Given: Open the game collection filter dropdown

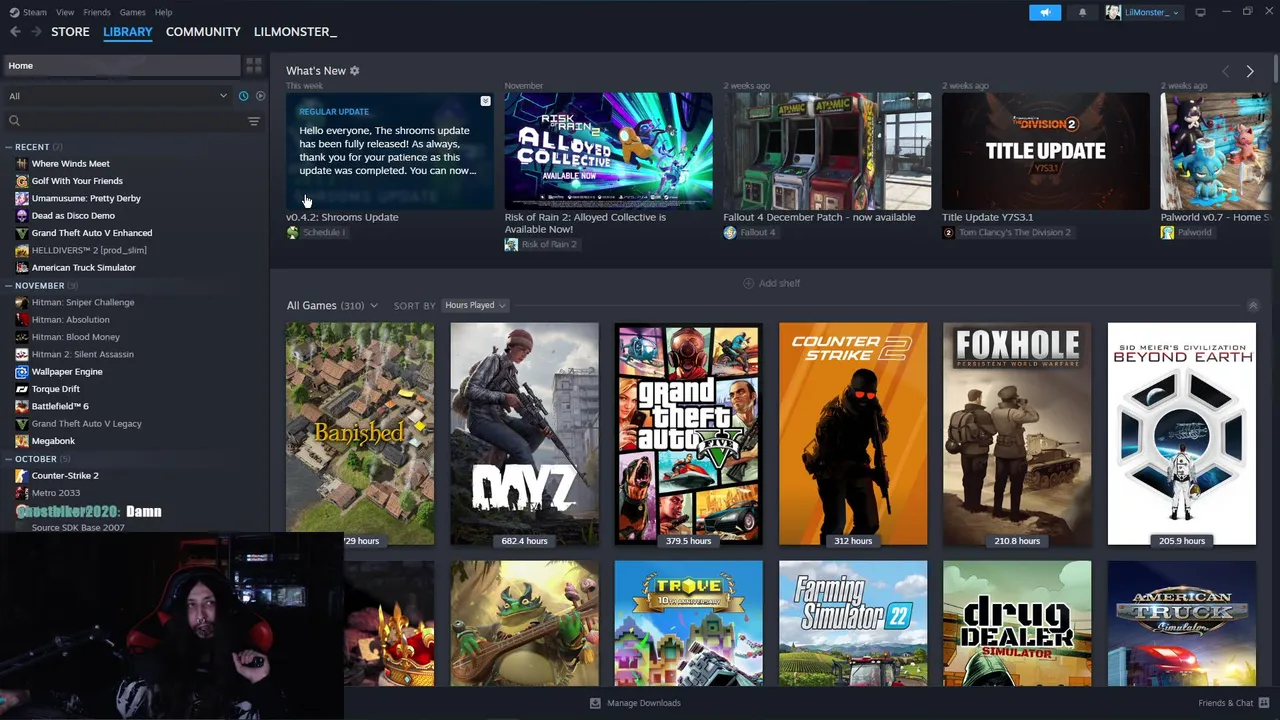Looking at the screenshot, I should [118, 96].
